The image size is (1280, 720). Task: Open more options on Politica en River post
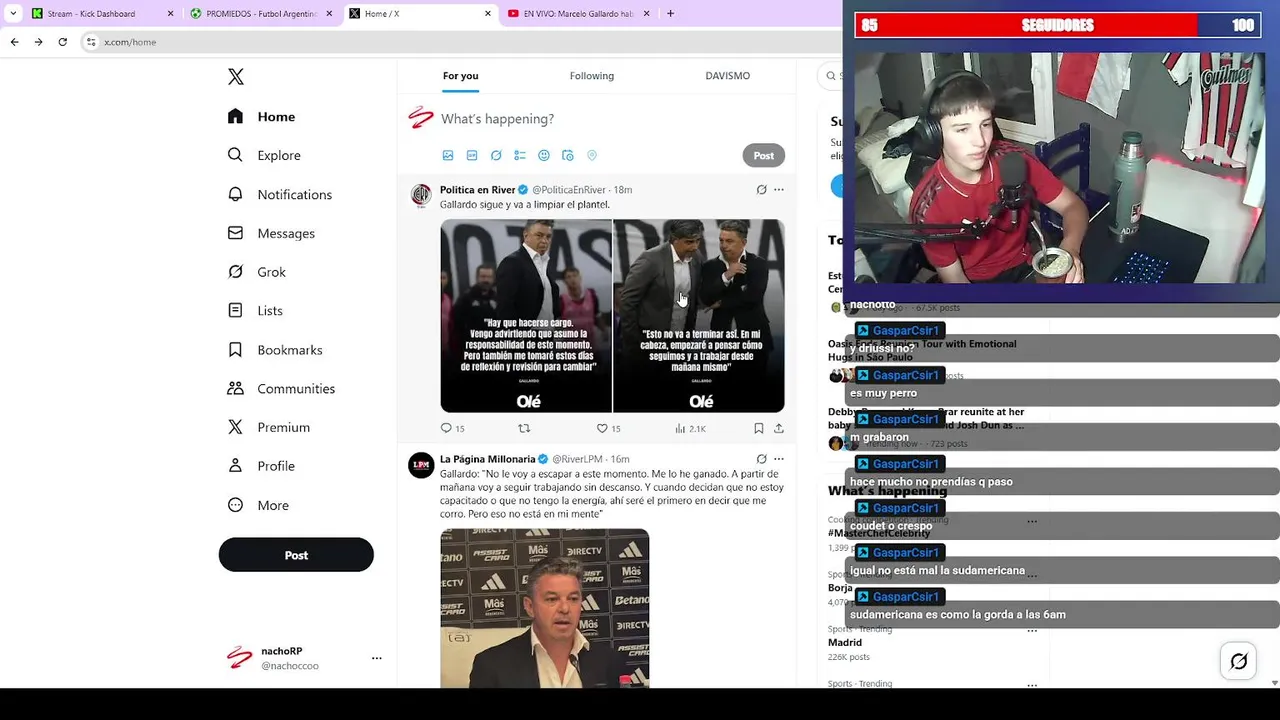click(779, 189)
